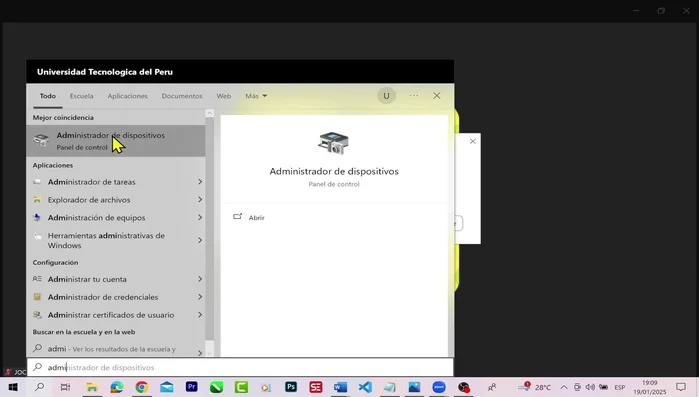Open Adobe Premiere Pro from the taskbar
The image size is (699, 397).
[x=192, y=387]
